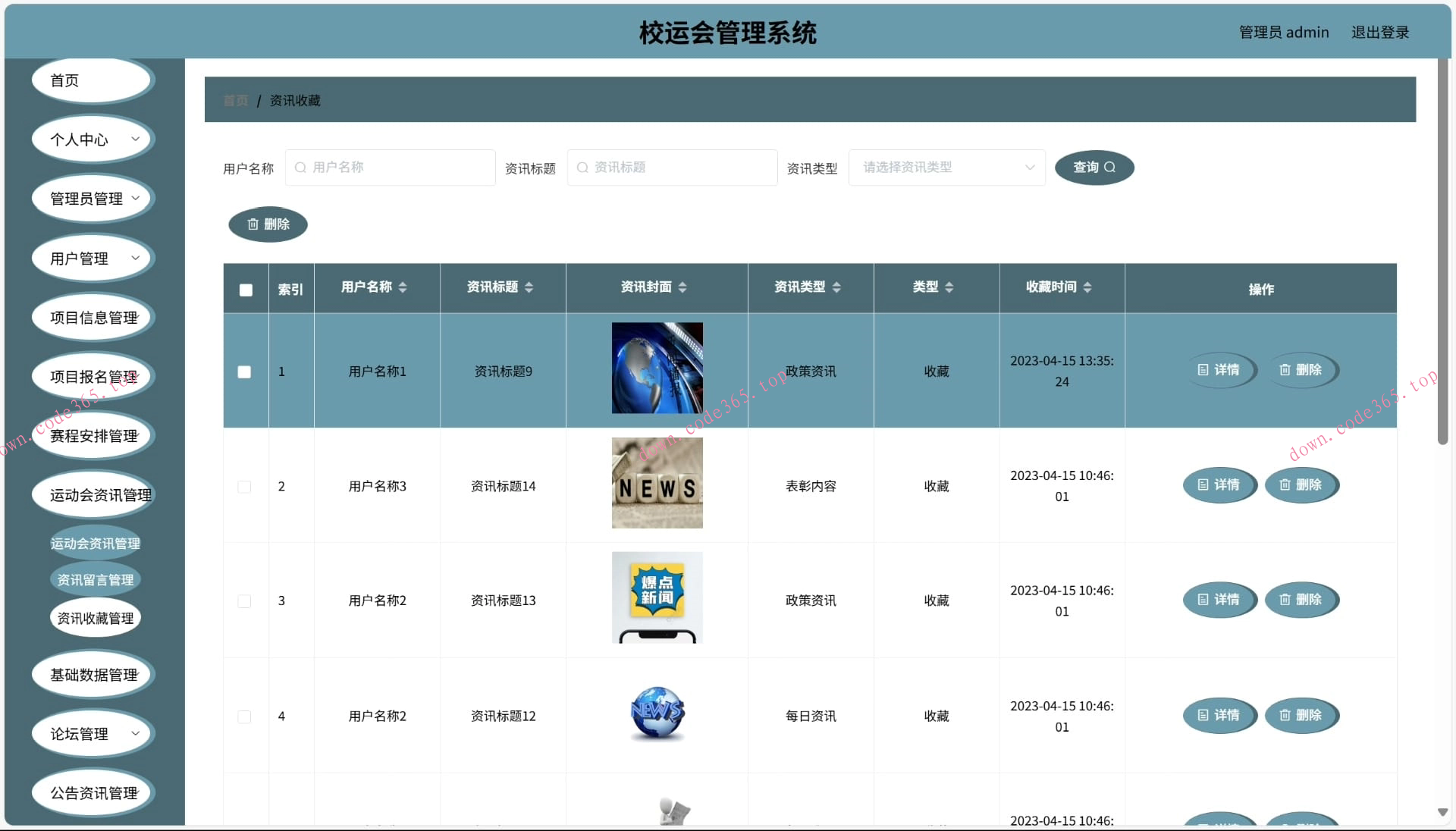The height and width of the screenshot is (831, 1456).
Task: Sort the 用户名称 column with its sort icon
Action: click(403, 287)
